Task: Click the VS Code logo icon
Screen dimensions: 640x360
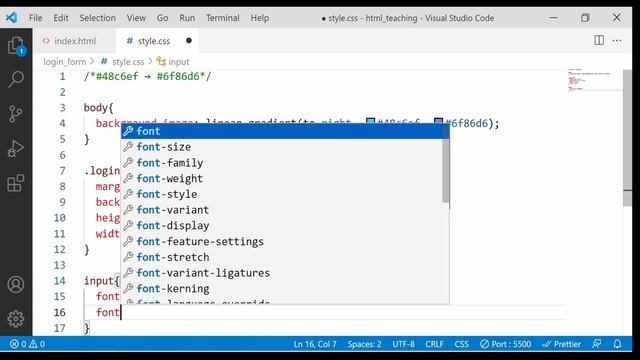Action: tap(11, 18)
